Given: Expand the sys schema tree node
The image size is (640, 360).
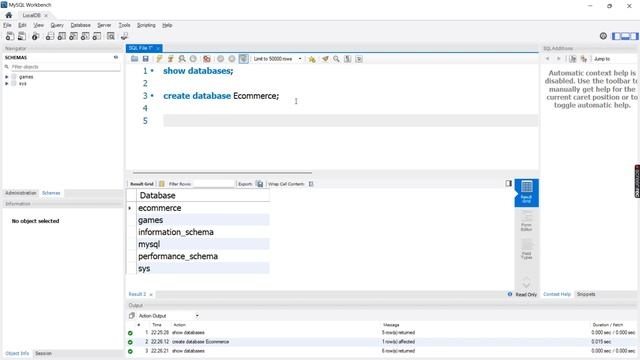Looking at the screenshot, I should [7, 83].
